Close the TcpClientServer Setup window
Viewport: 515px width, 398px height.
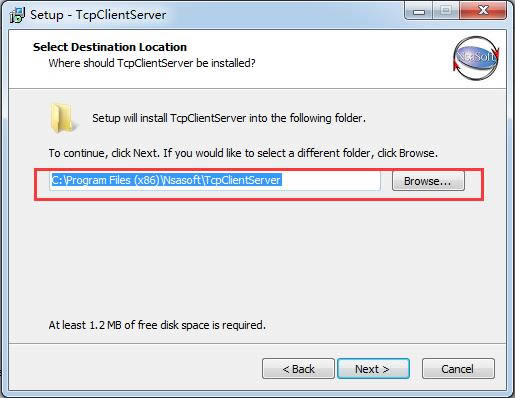(x=483, y=11)
